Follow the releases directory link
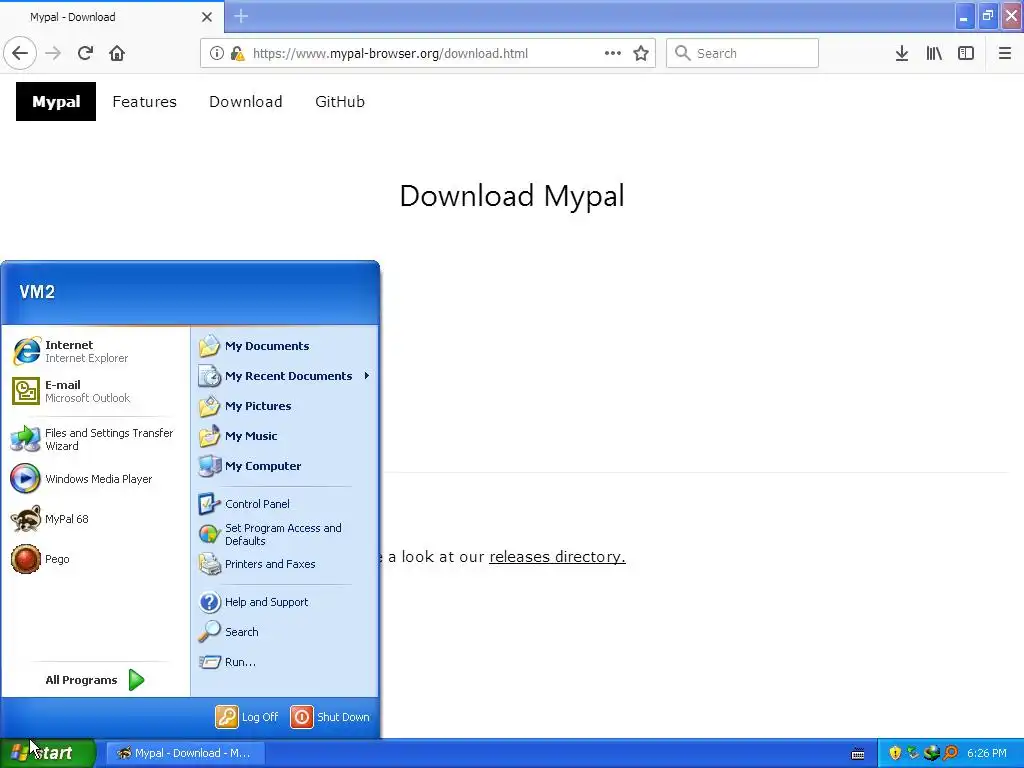 click(x=557, y=556)
